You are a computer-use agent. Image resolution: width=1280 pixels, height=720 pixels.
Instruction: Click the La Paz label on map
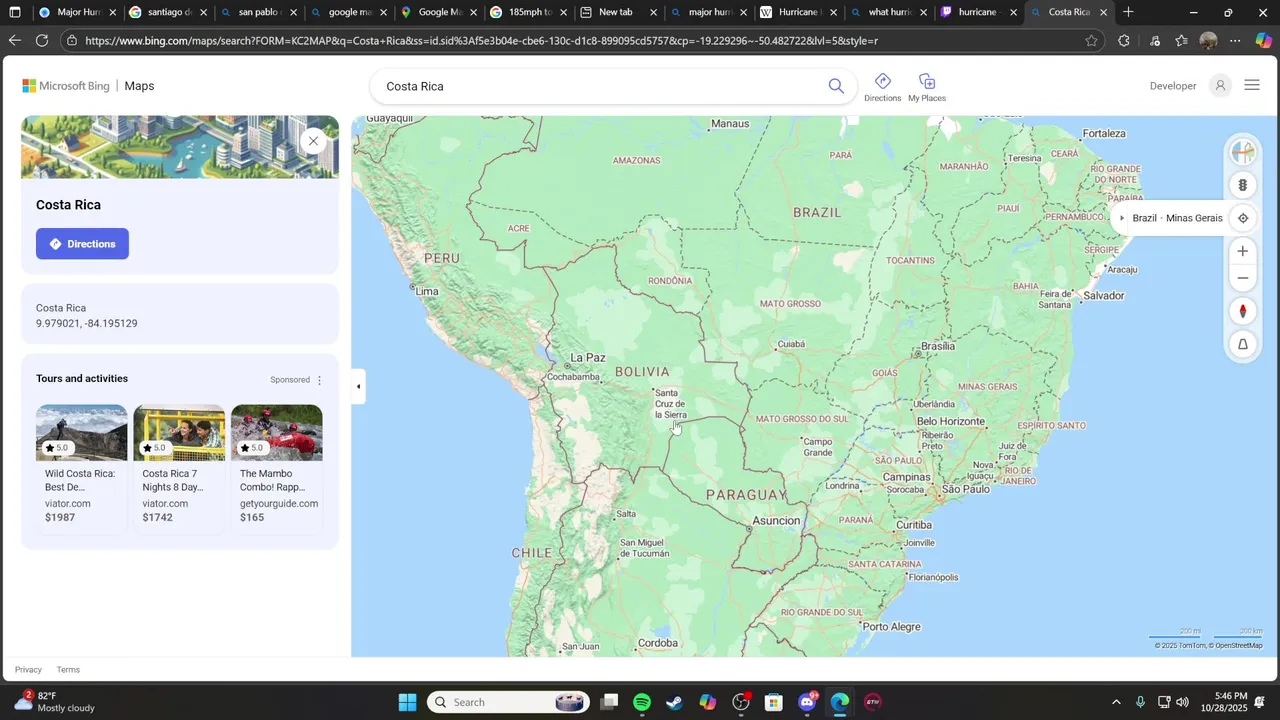pyautogui.click(x=588, y=357)
